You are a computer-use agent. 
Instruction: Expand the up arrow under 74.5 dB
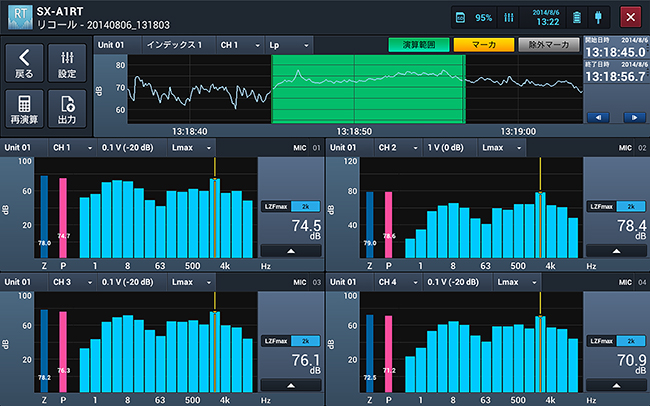[x=291, y=251]
